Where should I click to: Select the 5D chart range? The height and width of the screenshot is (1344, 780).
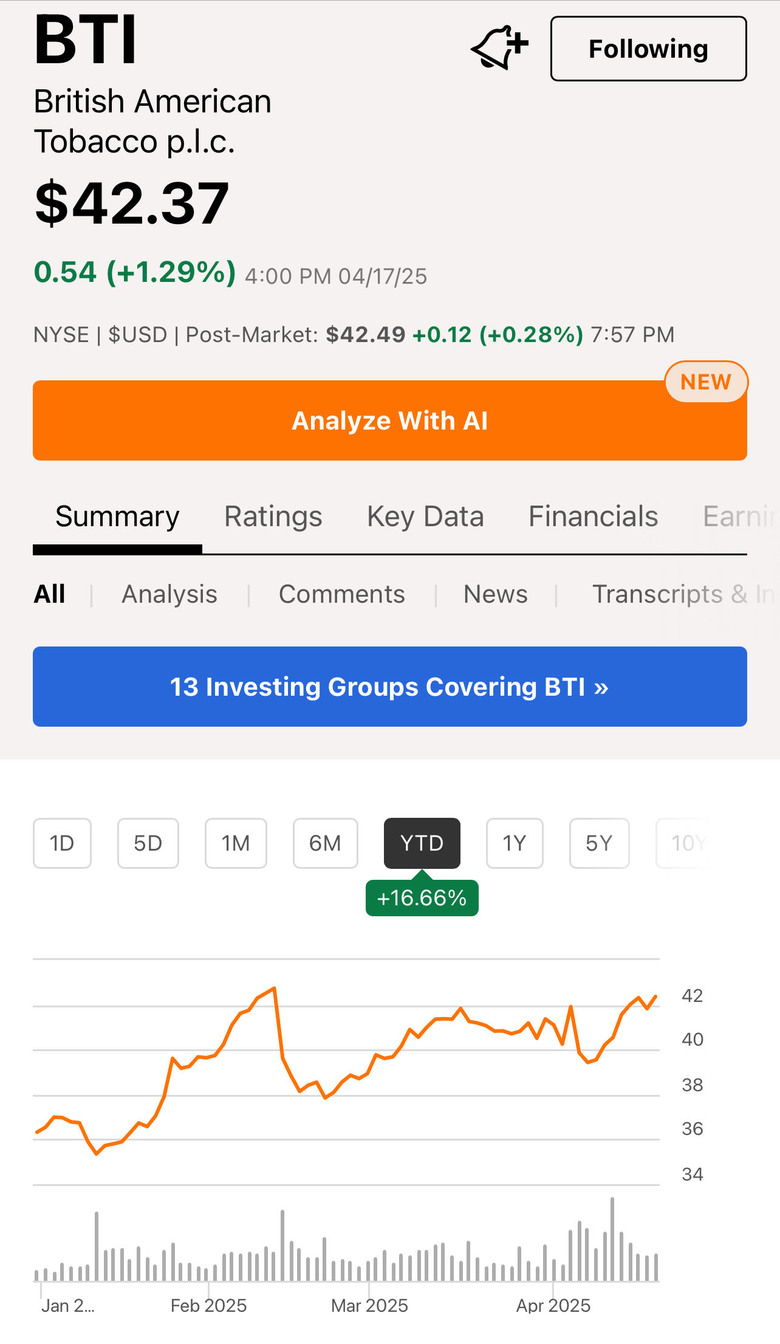click(x=147, y=843)
